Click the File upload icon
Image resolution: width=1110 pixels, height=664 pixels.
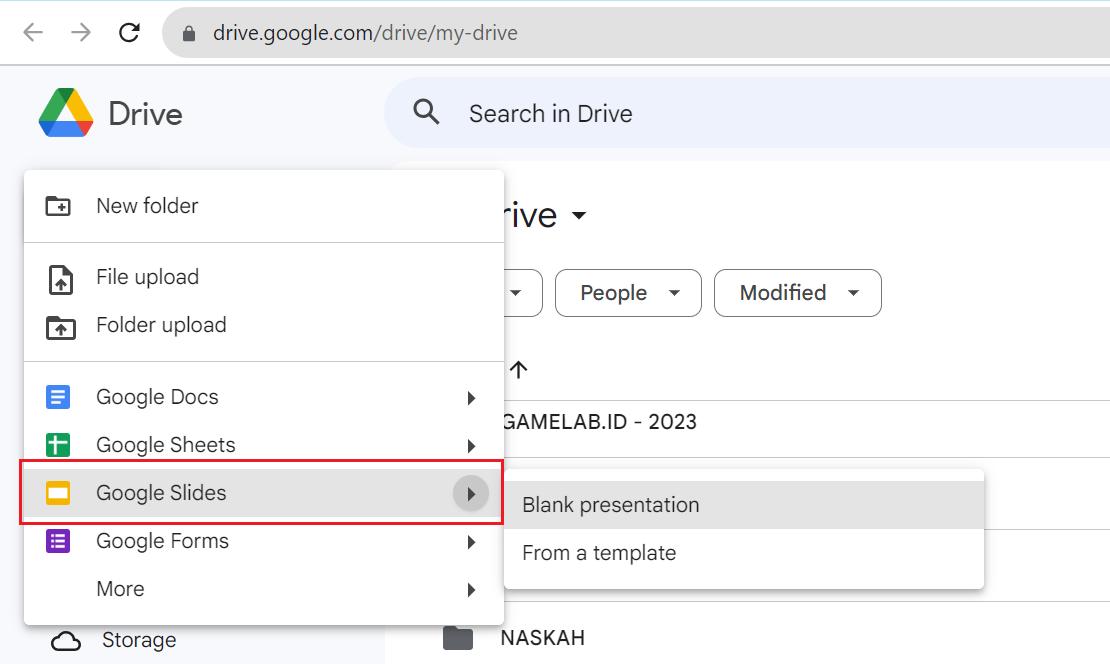coord(60,277)
